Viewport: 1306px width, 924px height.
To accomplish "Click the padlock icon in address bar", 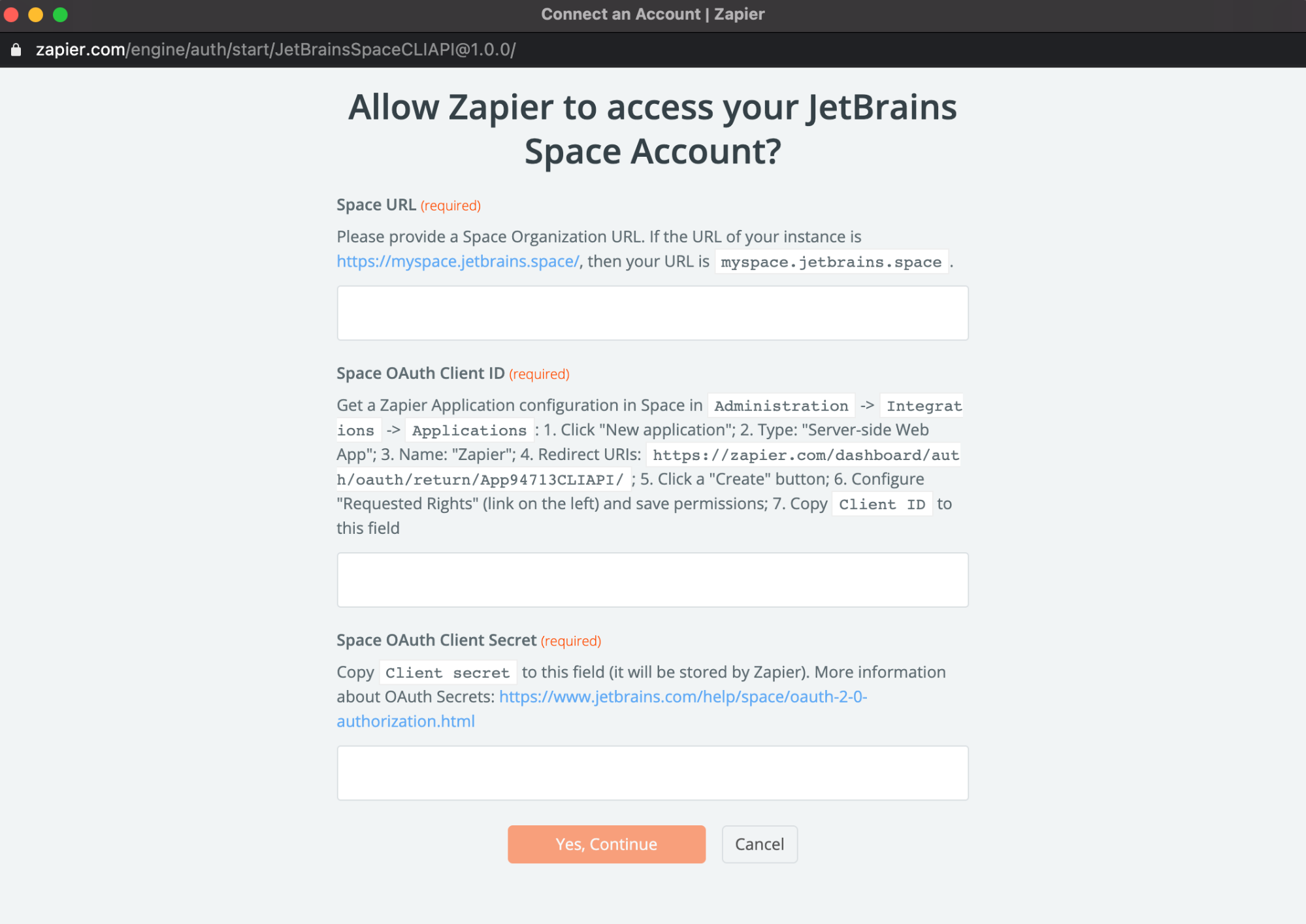I will (x=16, y=50).
